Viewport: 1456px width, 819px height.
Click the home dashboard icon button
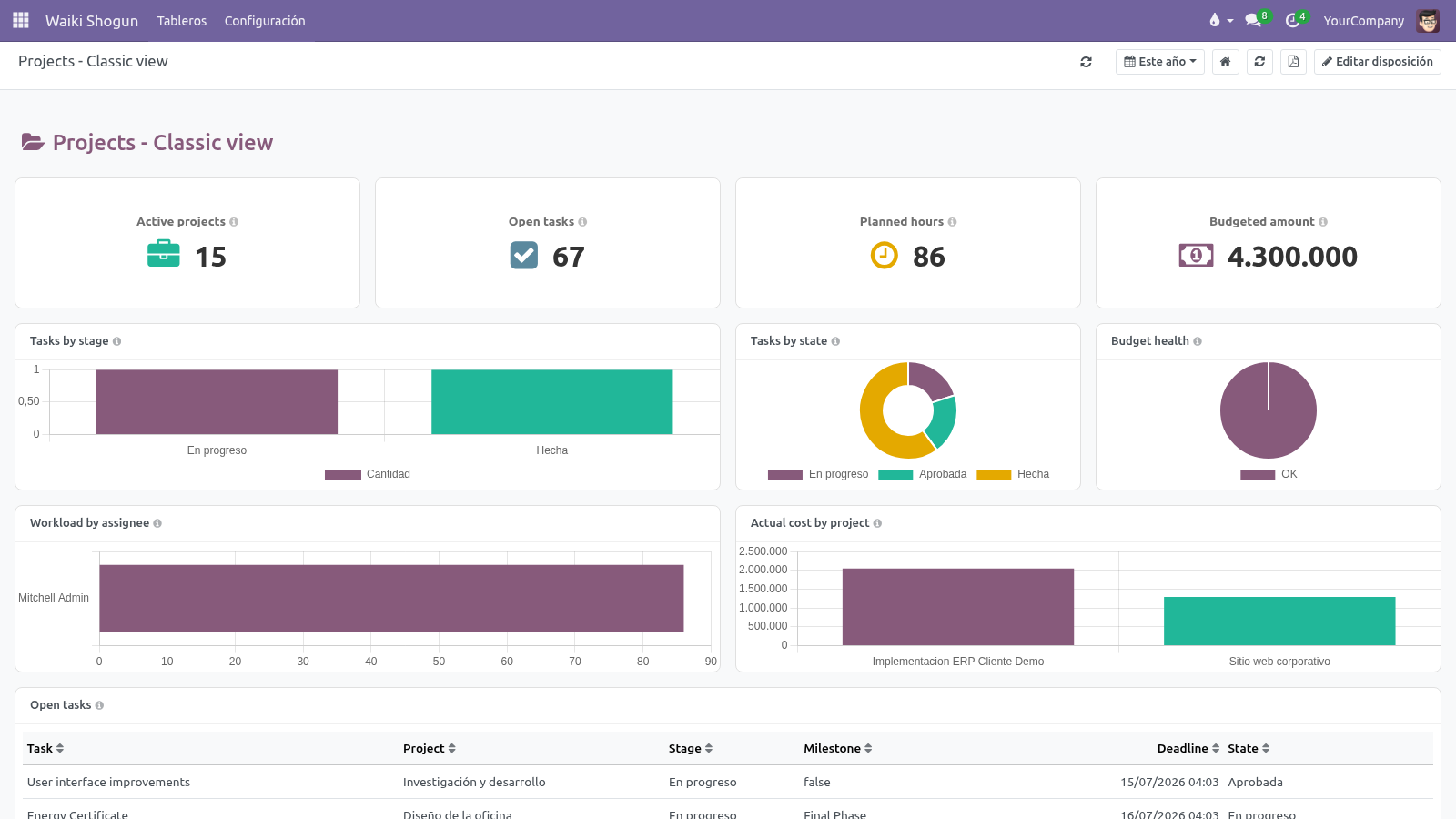pyautogui.click(x=1225, y=62)
